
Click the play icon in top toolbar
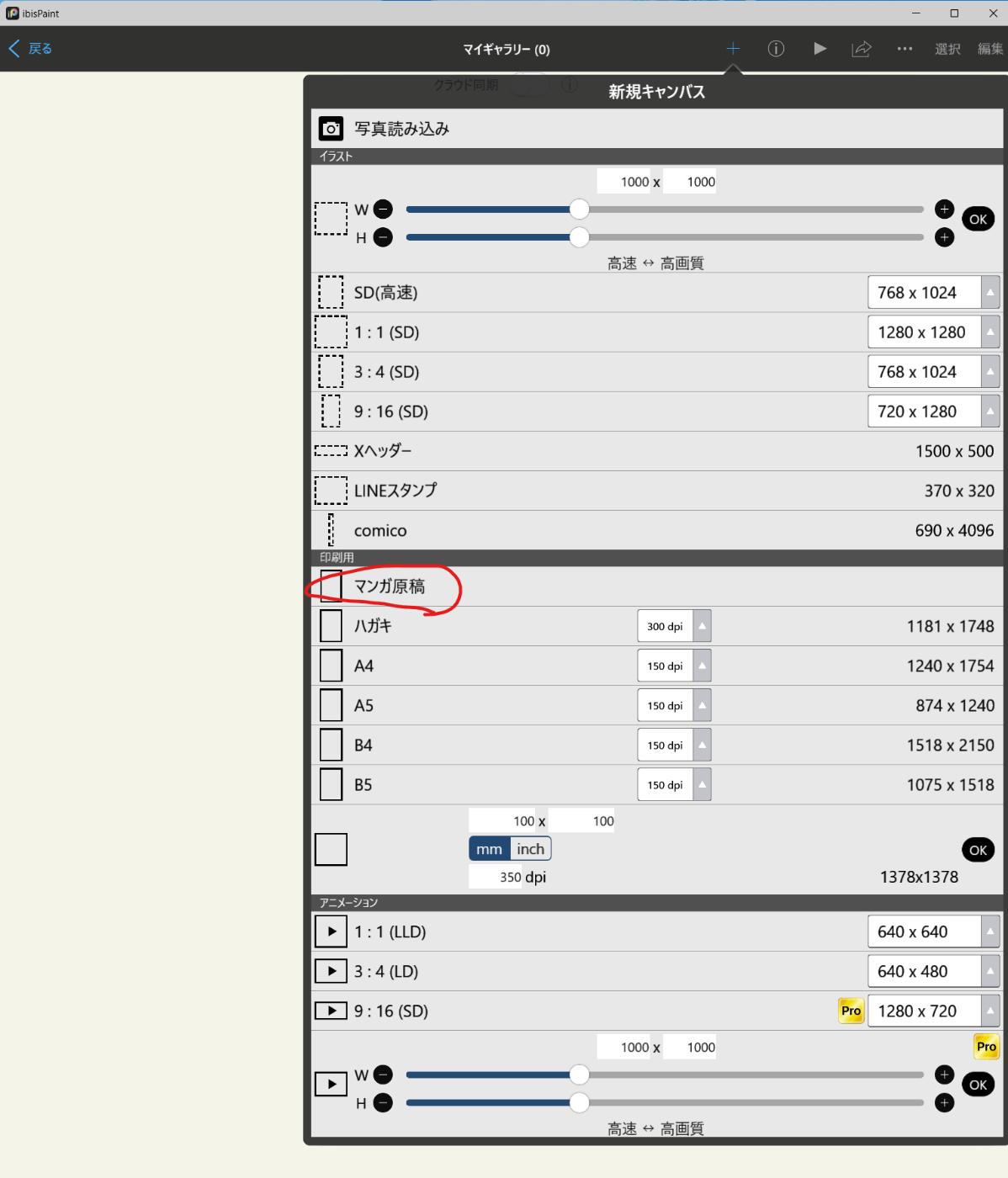820,49
